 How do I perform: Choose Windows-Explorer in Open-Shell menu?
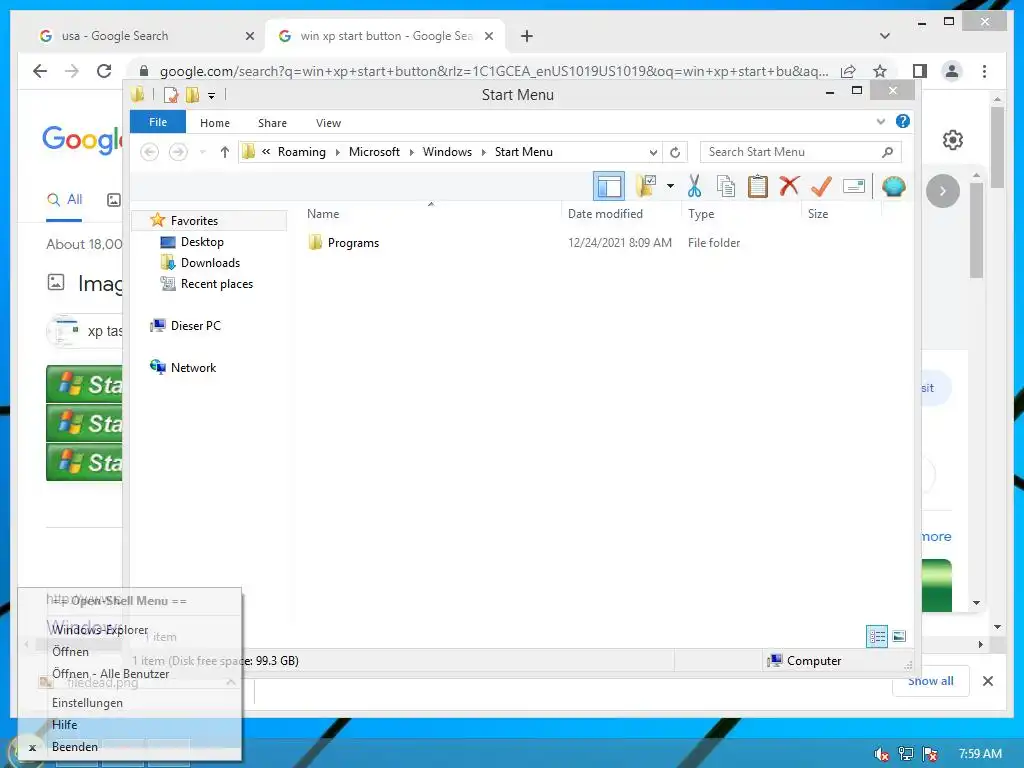(x=129, y=630)
